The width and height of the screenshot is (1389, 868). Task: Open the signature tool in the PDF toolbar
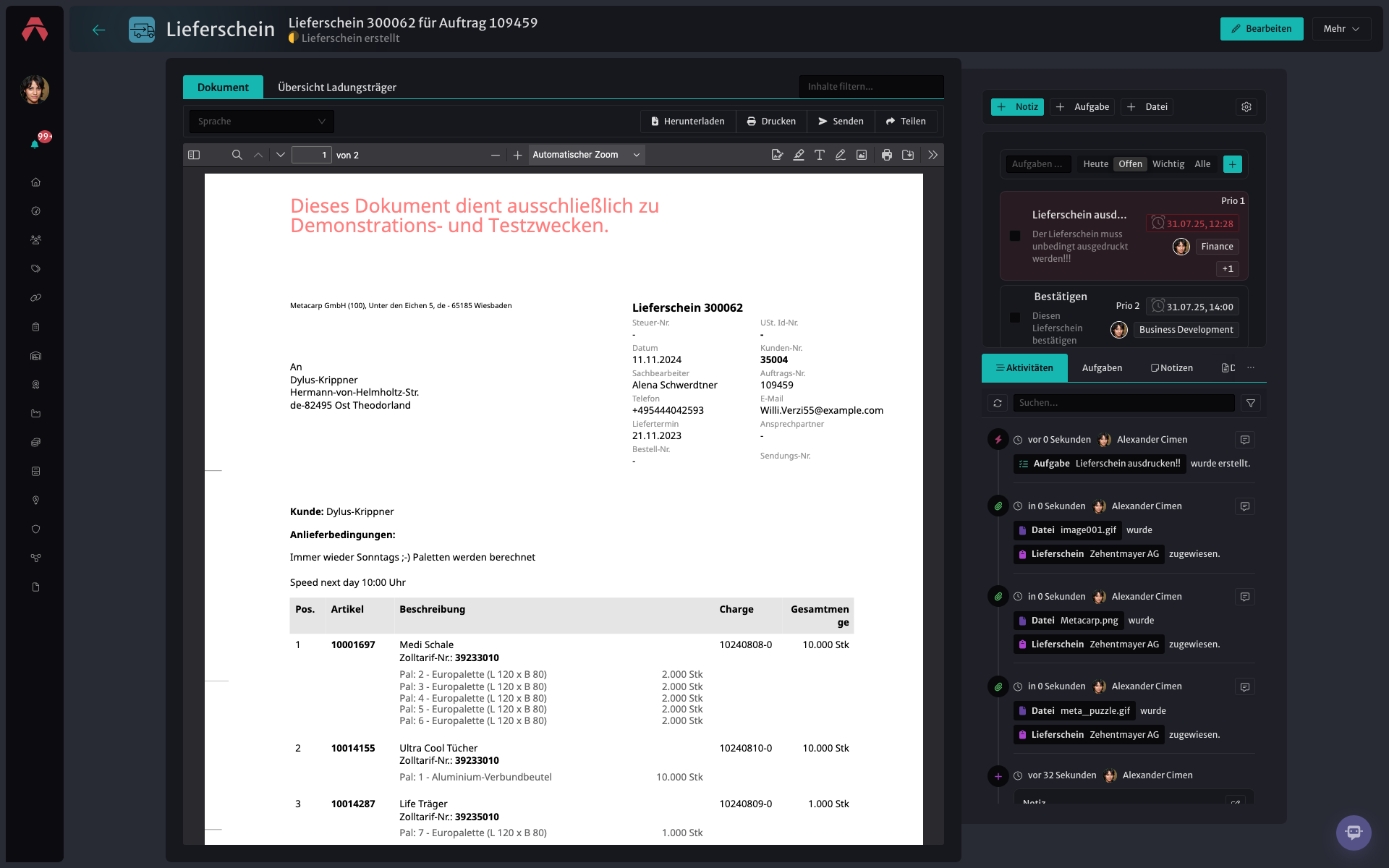tap(778, 155)
